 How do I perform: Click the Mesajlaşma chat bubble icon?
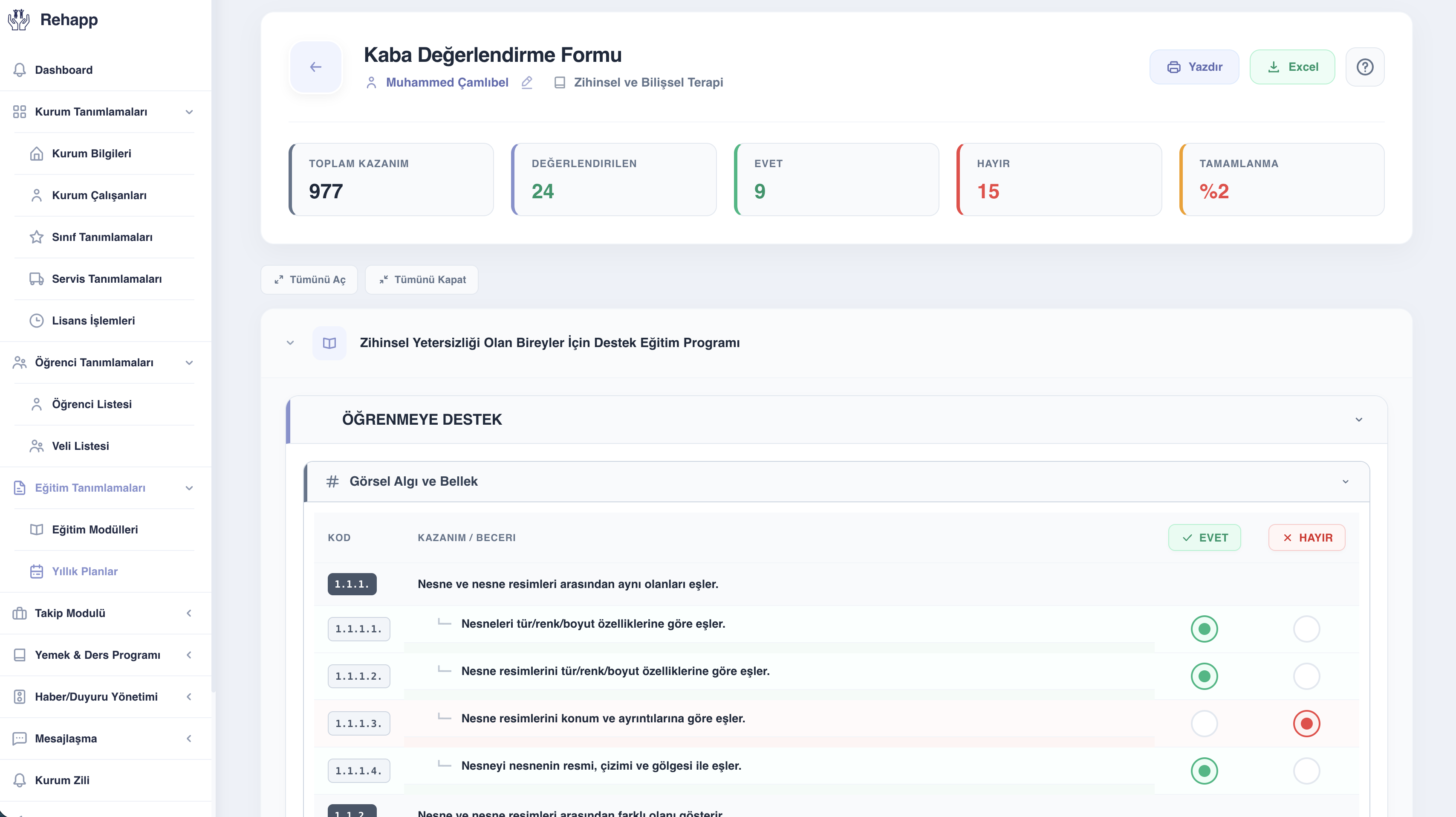tap(20, 739)
